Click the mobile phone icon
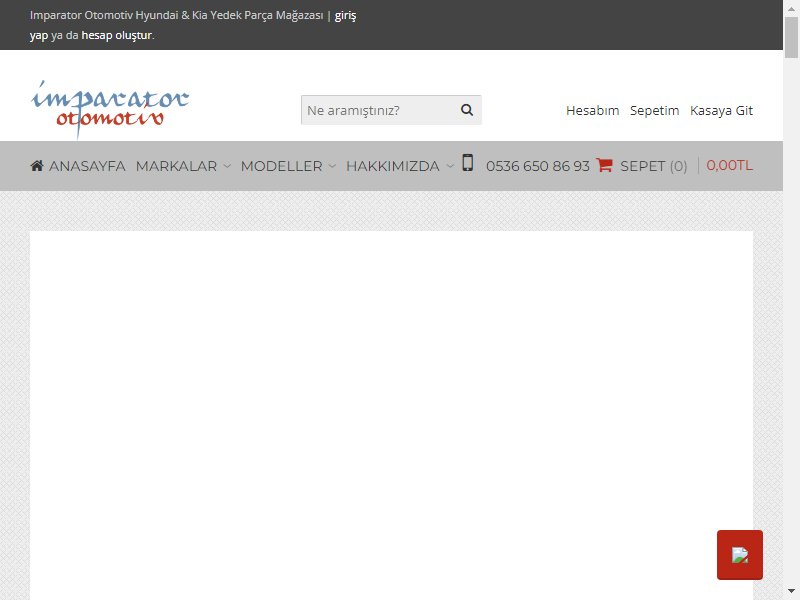800x600 pixels. [x=467, y=163]
